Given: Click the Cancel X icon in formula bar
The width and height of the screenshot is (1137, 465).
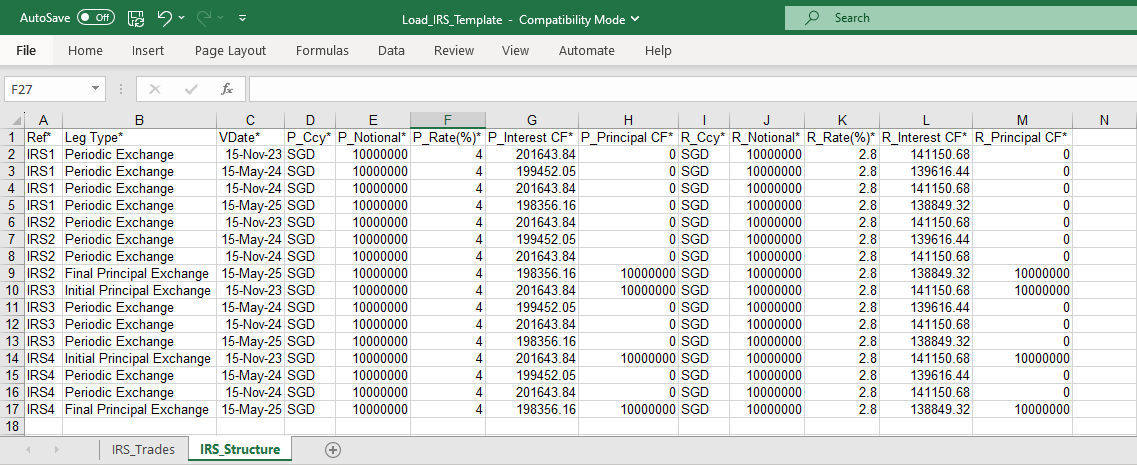Looking at the screenshot, I should point(154,89).
